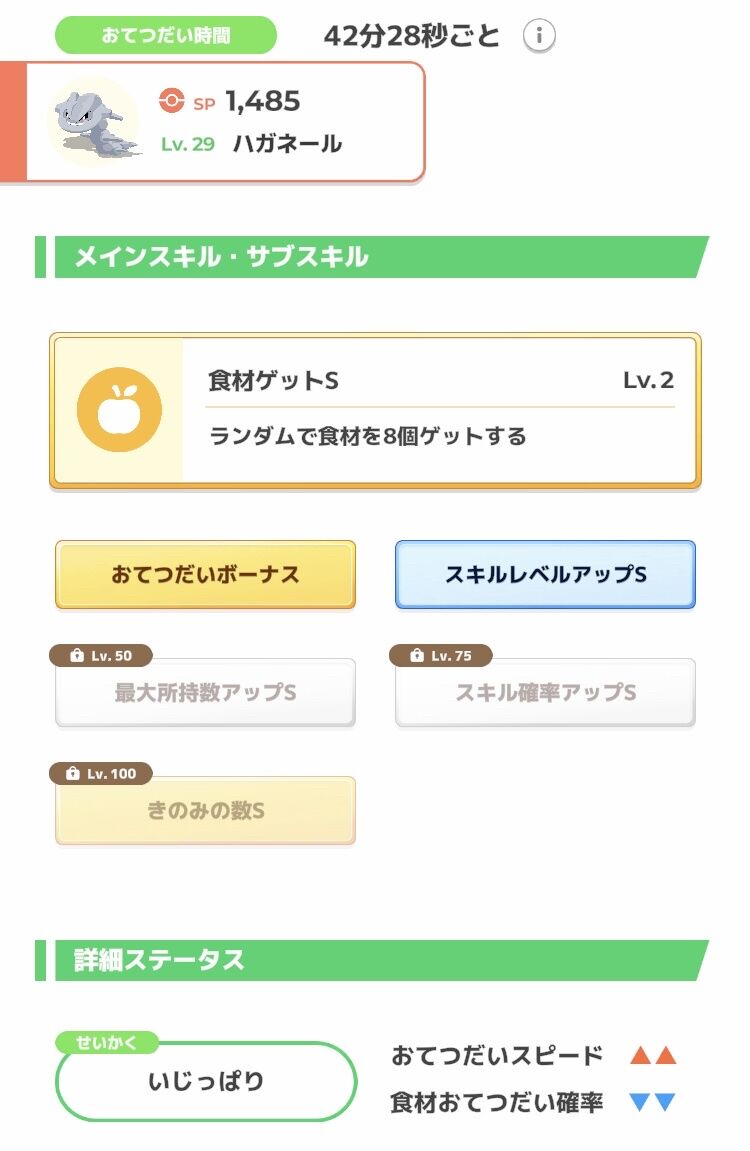Select the スキルレベルアップS sub skill

pyautogui.click(x=545, y=574)
